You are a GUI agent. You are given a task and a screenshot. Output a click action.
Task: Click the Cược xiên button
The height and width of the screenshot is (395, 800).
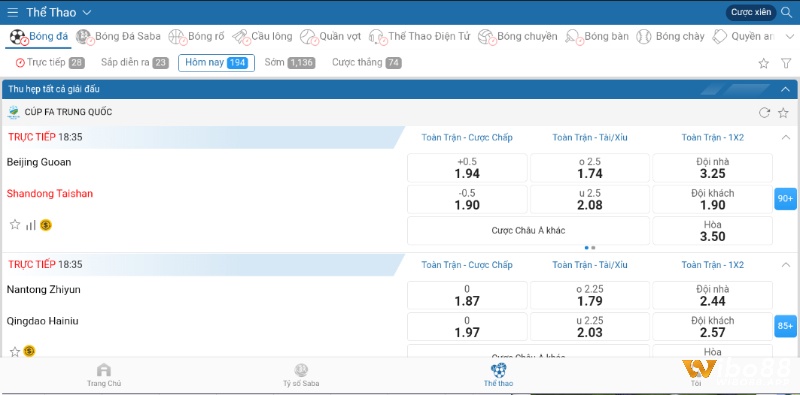click(751, 12)
